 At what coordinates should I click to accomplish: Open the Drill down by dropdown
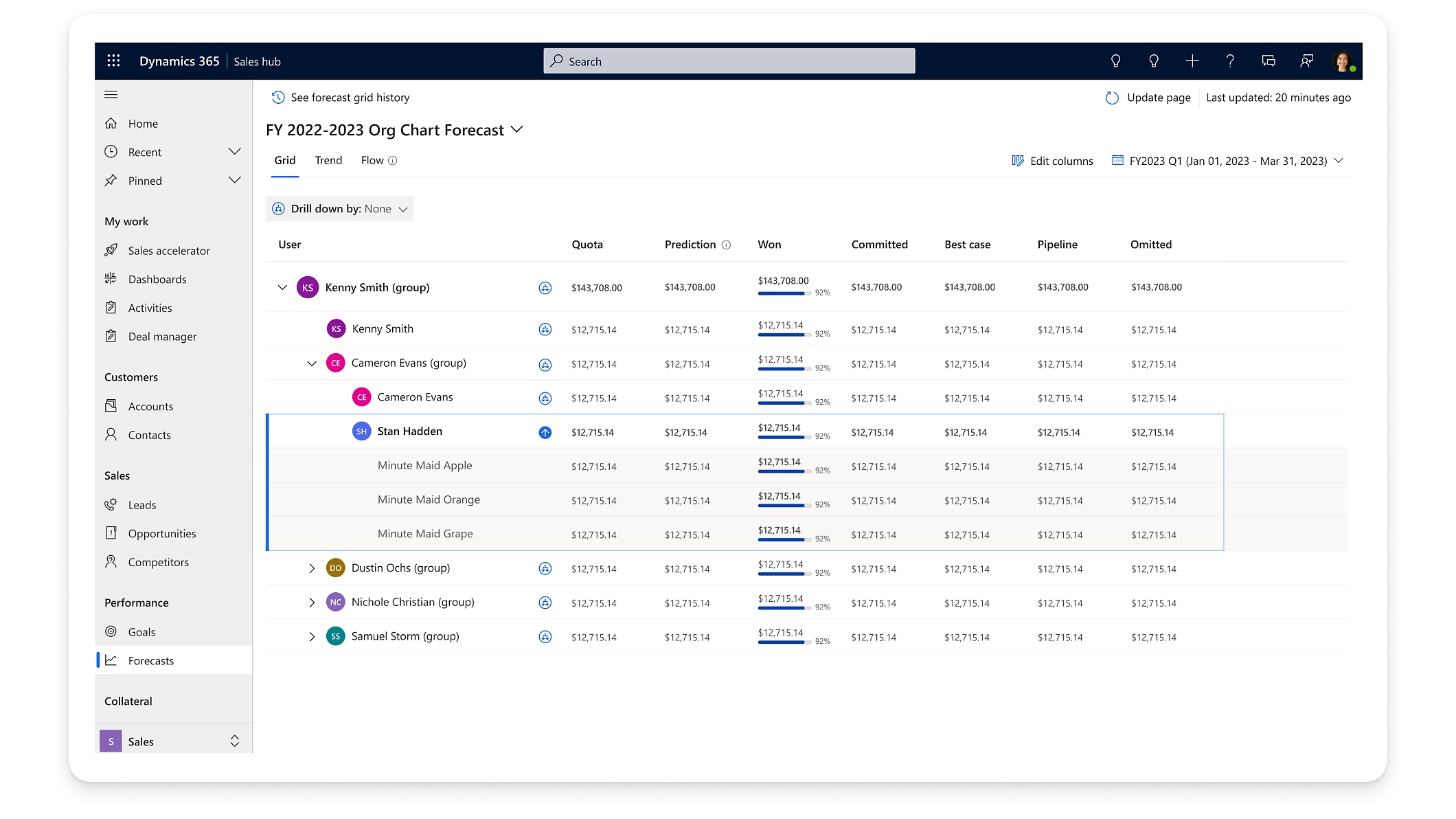341,209
